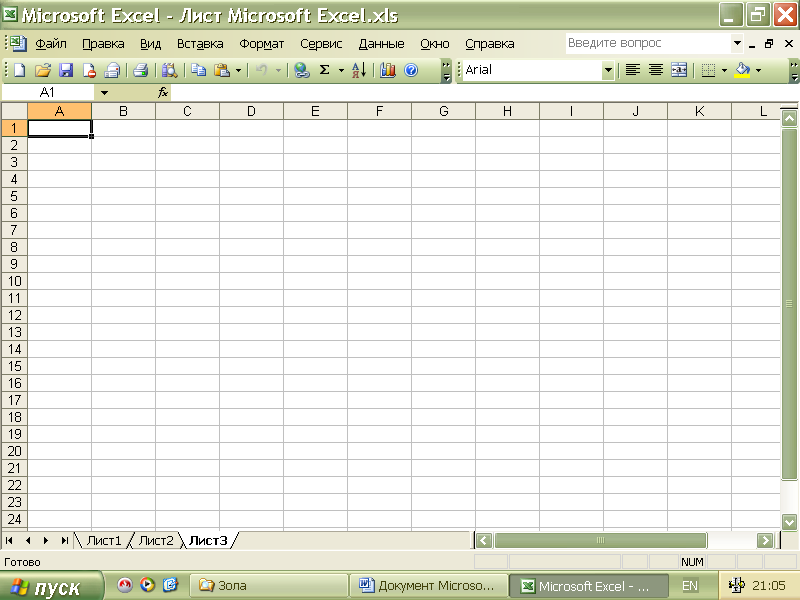Select the column D header
The image size is (800, 600).
coord(251,111)
